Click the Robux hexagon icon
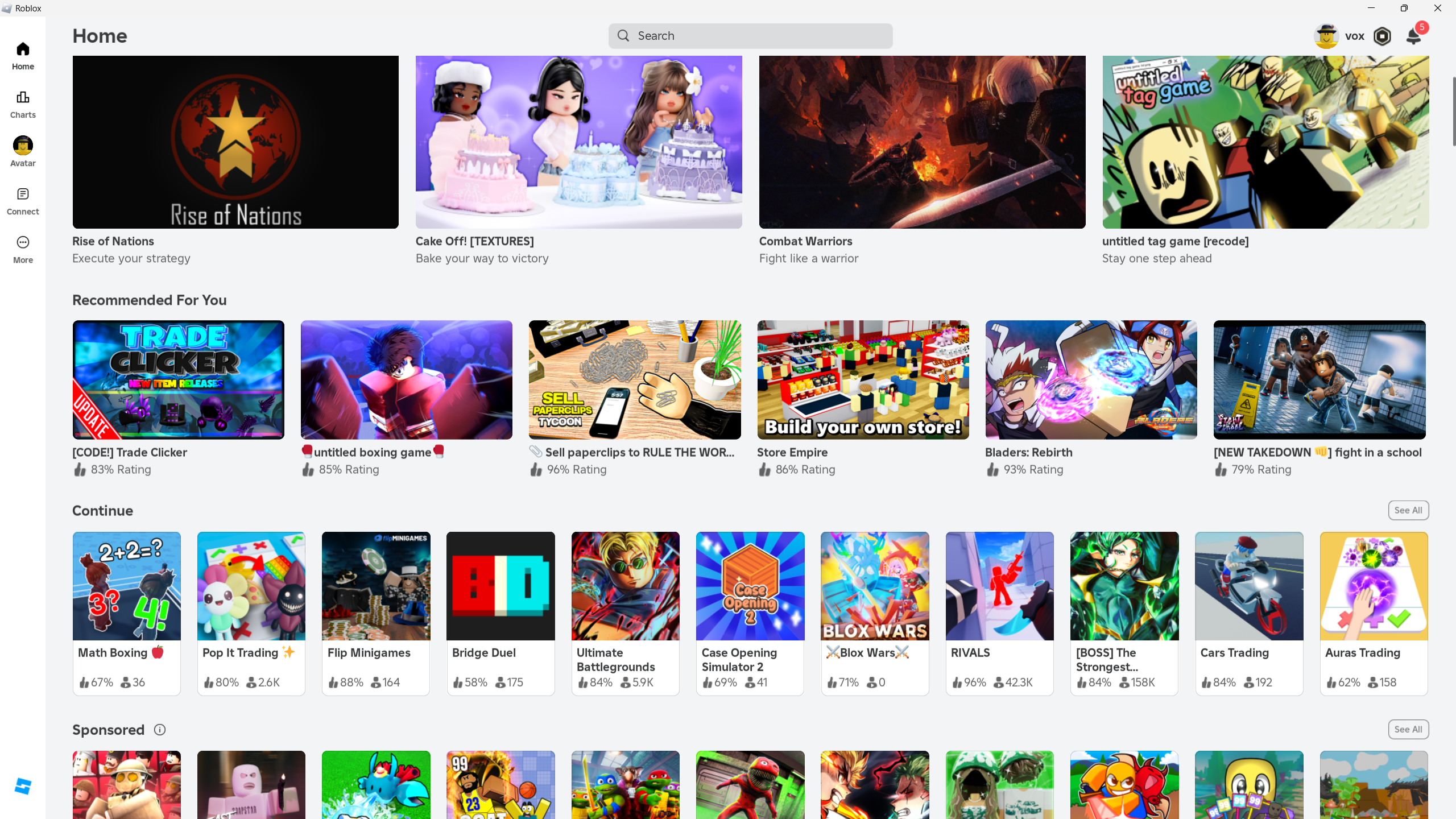Image resolution: width=1456 pixels, height=819 pixels. tap(1382, 36)
